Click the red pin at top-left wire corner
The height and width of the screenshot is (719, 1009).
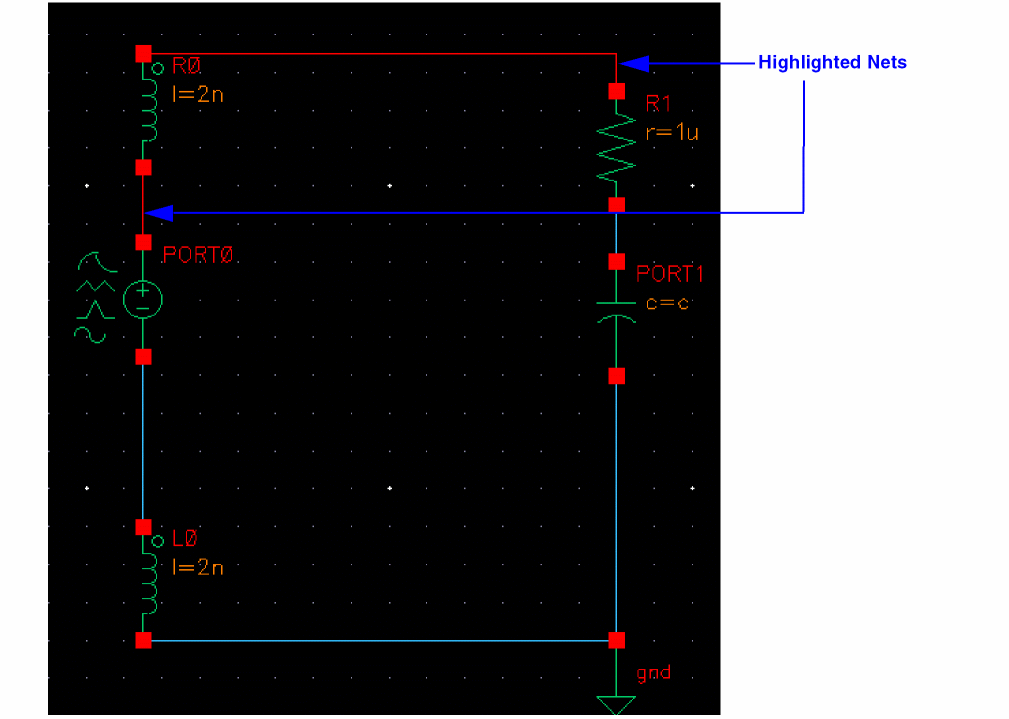(x=143, y=53)
